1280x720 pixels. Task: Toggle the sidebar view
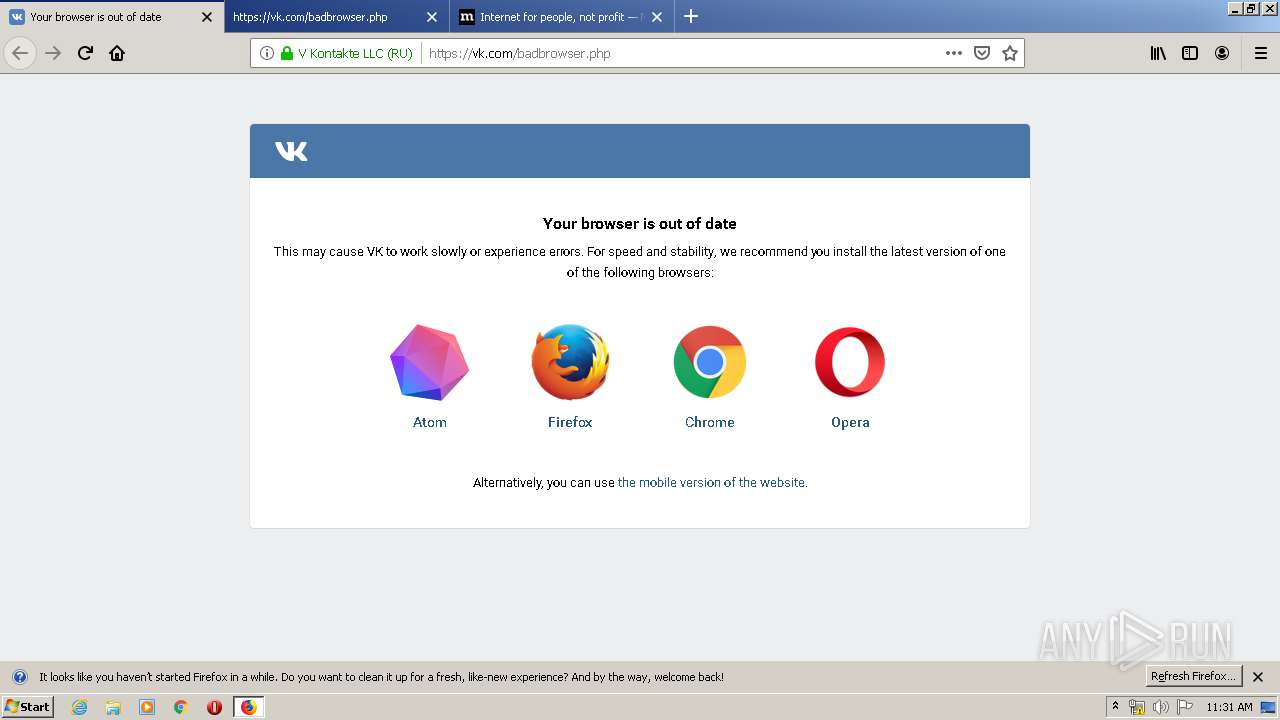click(x=1190, y=53)
